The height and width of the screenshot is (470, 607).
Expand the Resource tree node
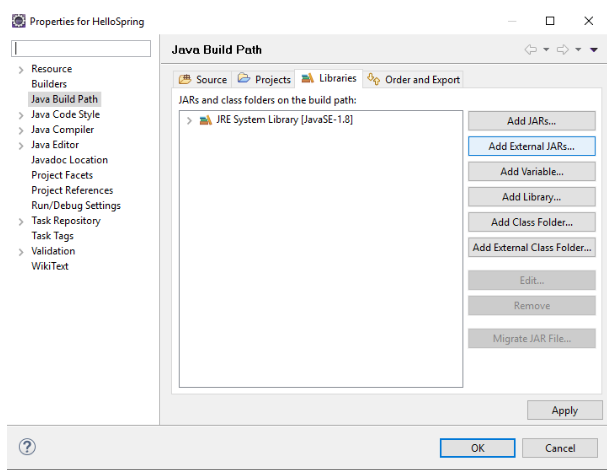(21, 69)
